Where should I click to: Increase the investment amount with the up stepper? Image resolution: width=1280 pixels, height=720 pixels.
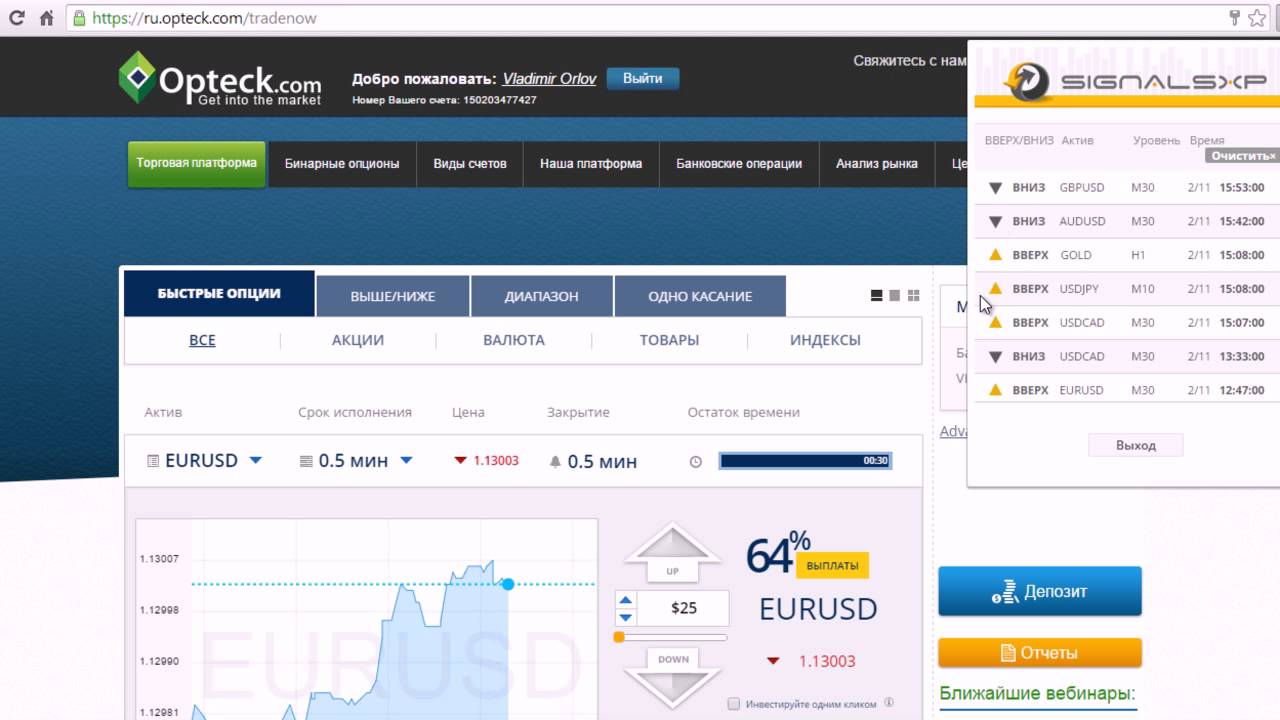coord(626,601)
